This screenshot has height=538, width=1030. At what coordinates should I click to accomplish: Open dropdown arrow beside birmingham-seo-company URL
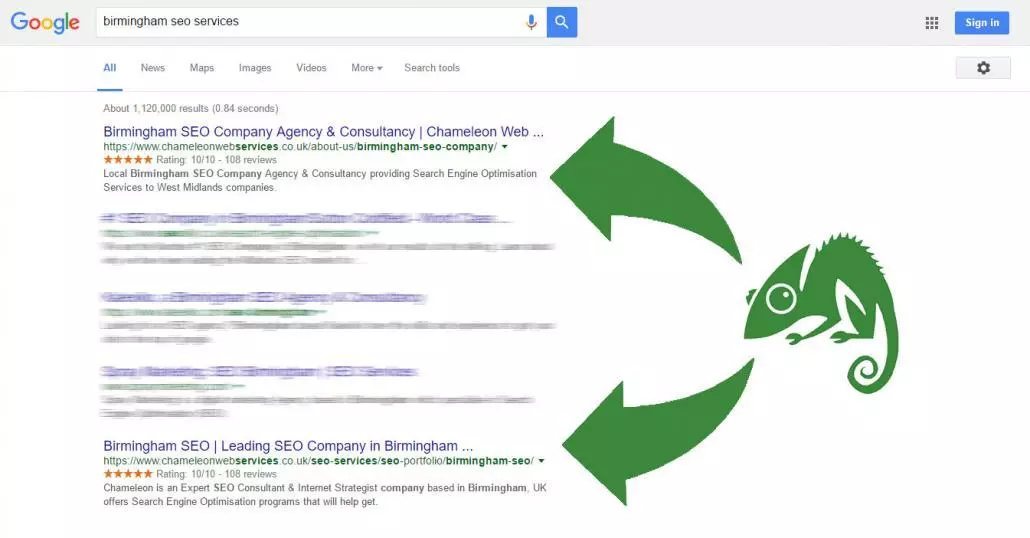click(x=504, y=147)
